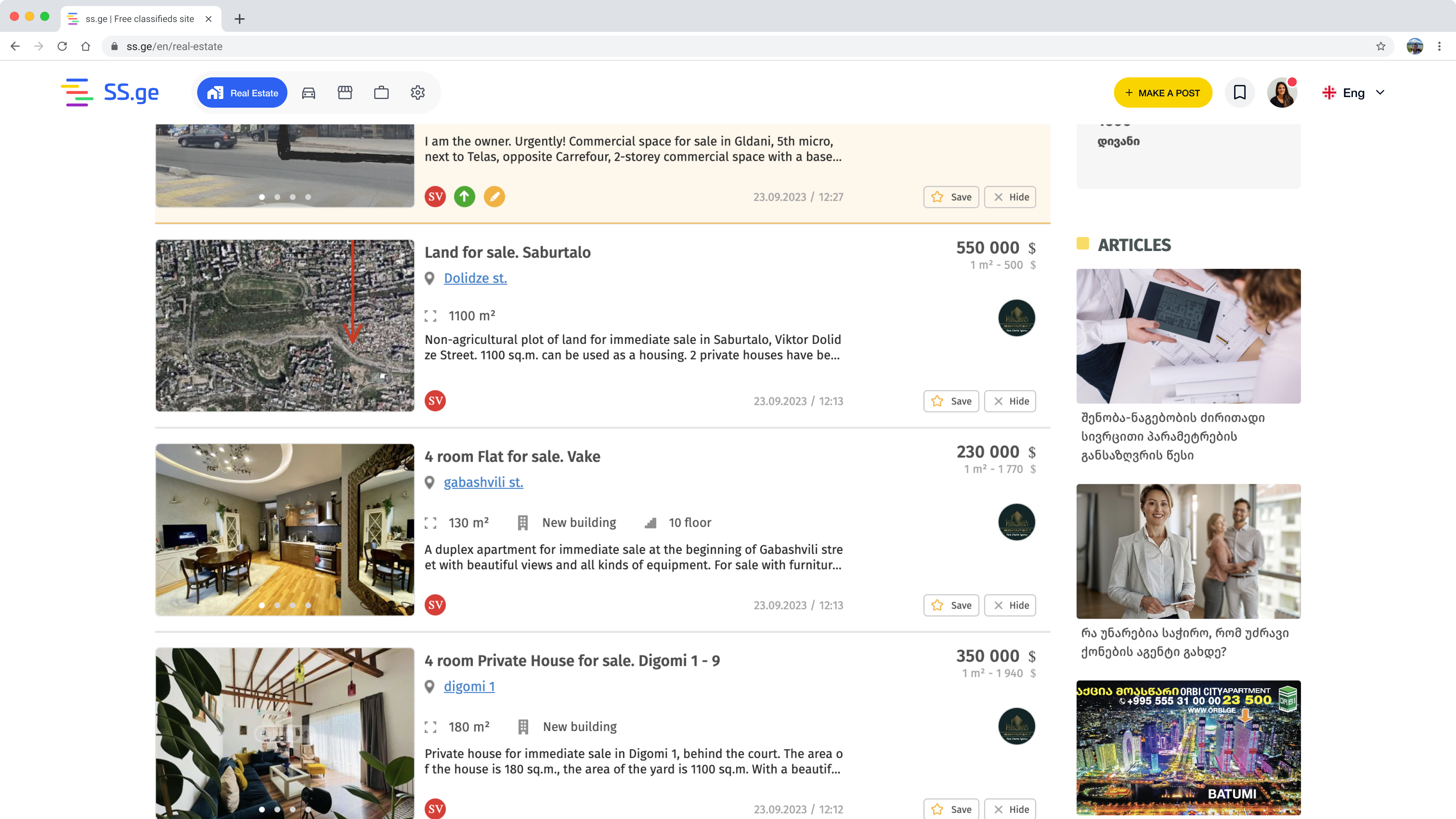The height and width of the screenshot is (819, 1456).
Task: Open the shop/market category icon
Action: 345,93
